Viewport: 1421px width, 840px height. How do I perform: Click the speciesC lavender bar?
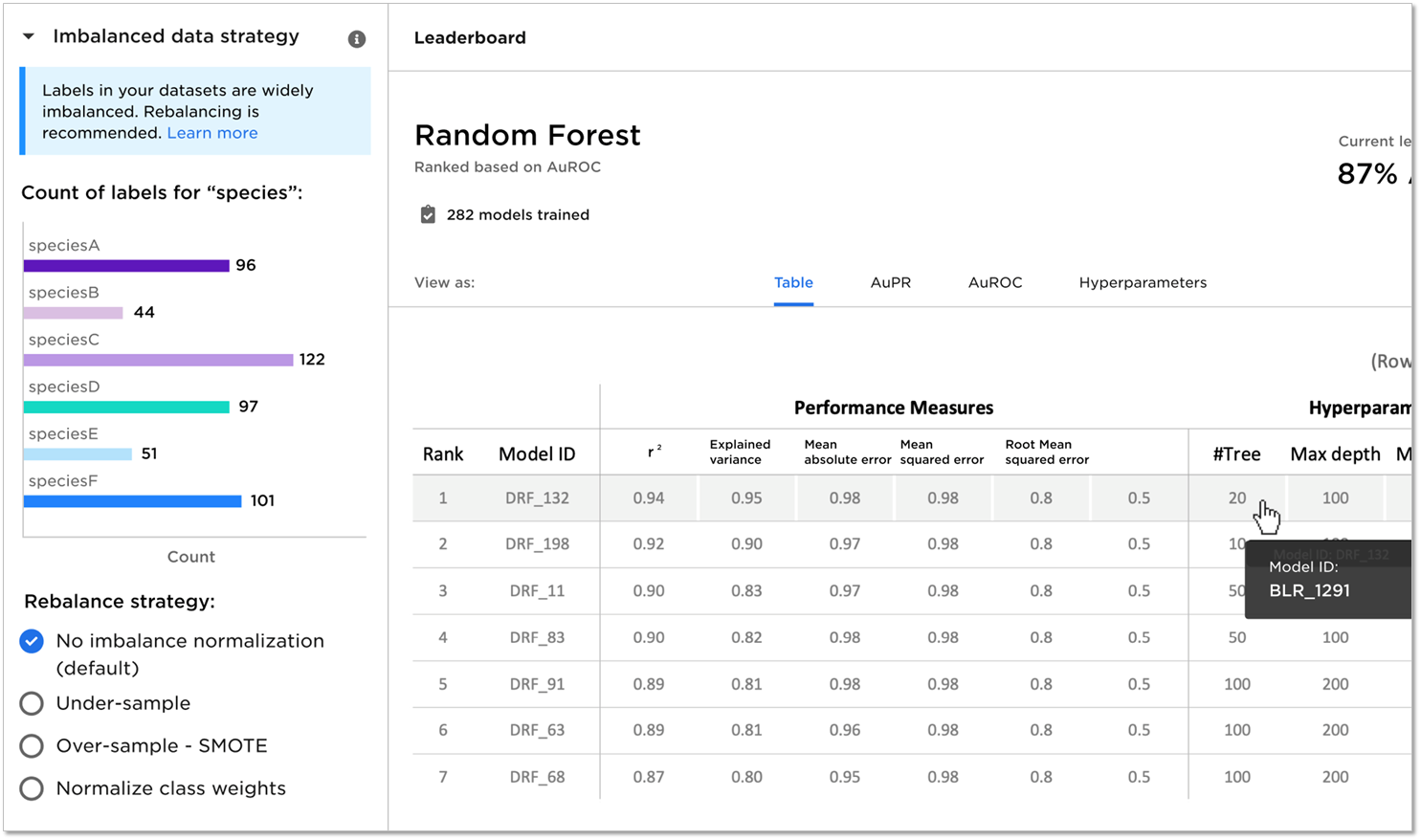click(158, 360)
